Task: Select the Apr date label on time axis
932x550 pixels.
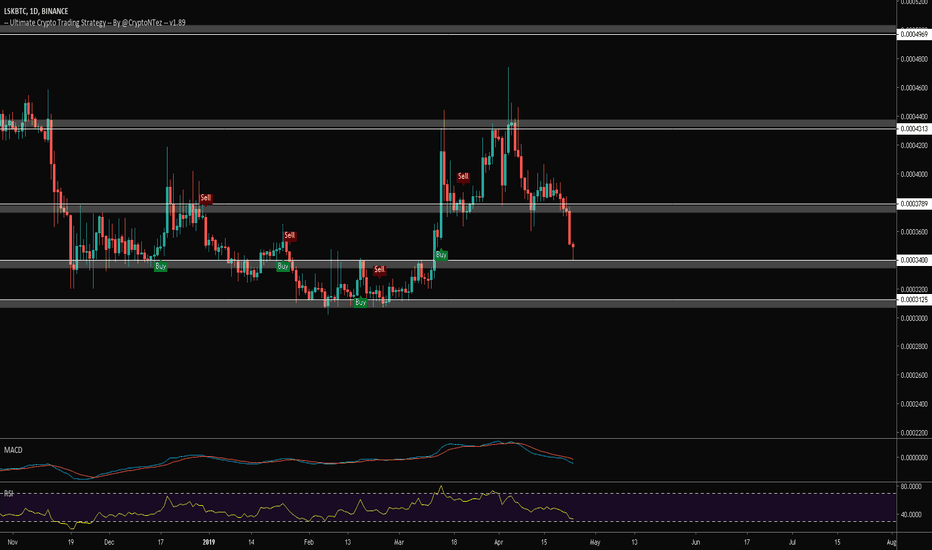Action: coord(499,542)
